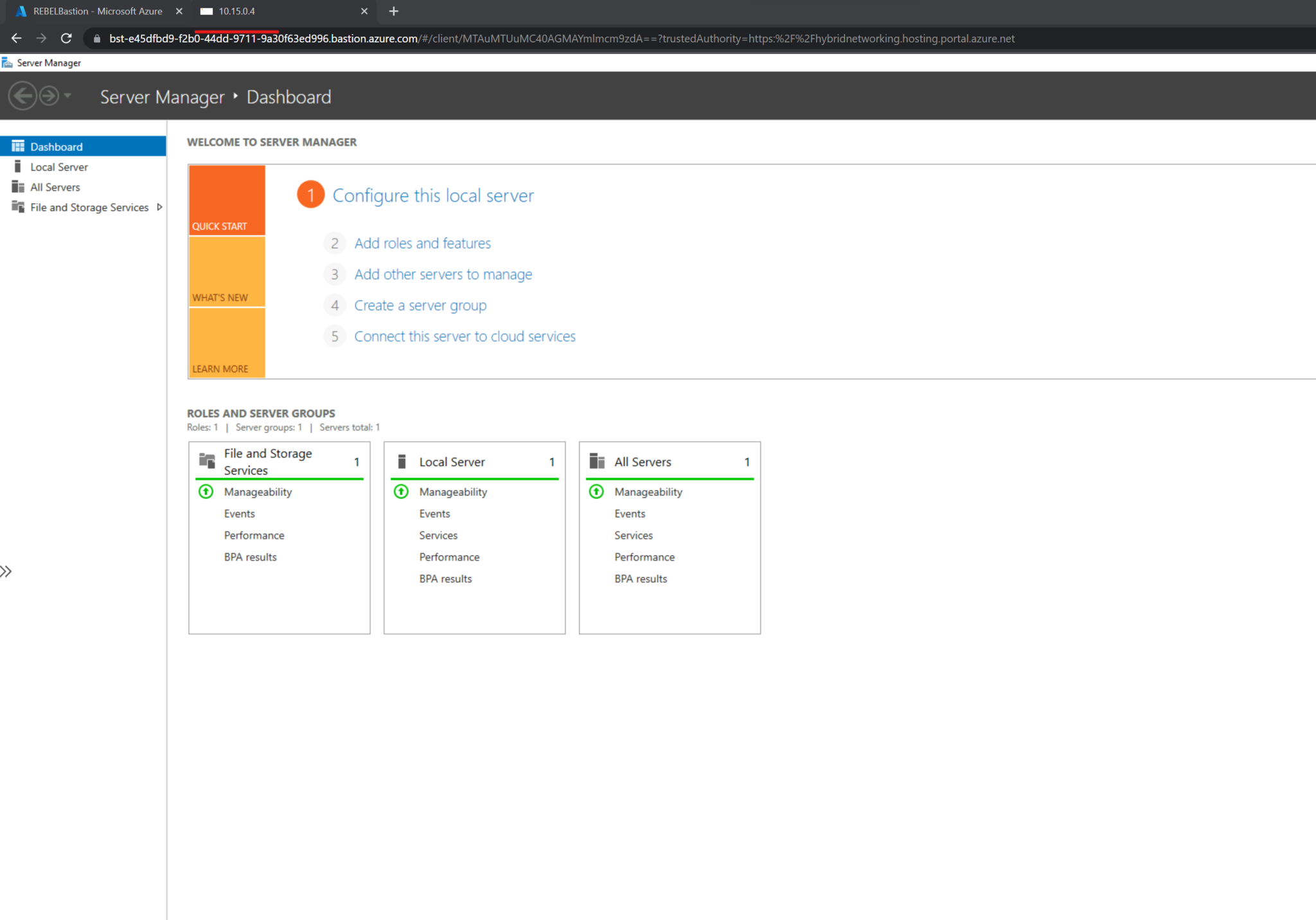Click the Dashboard icon in the sidebar
Image resolution: width=1316 pixels, height=920 pixels.
[19, 146]
